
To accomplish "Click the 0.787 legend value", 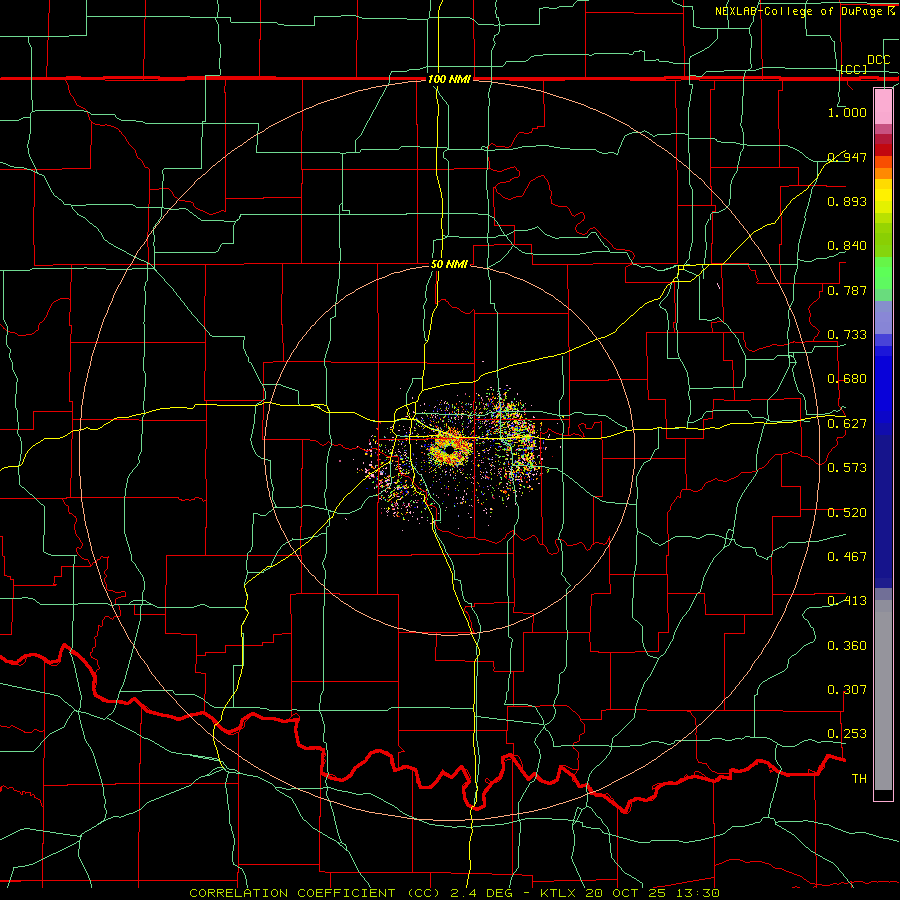I will (x=847, y=290).
